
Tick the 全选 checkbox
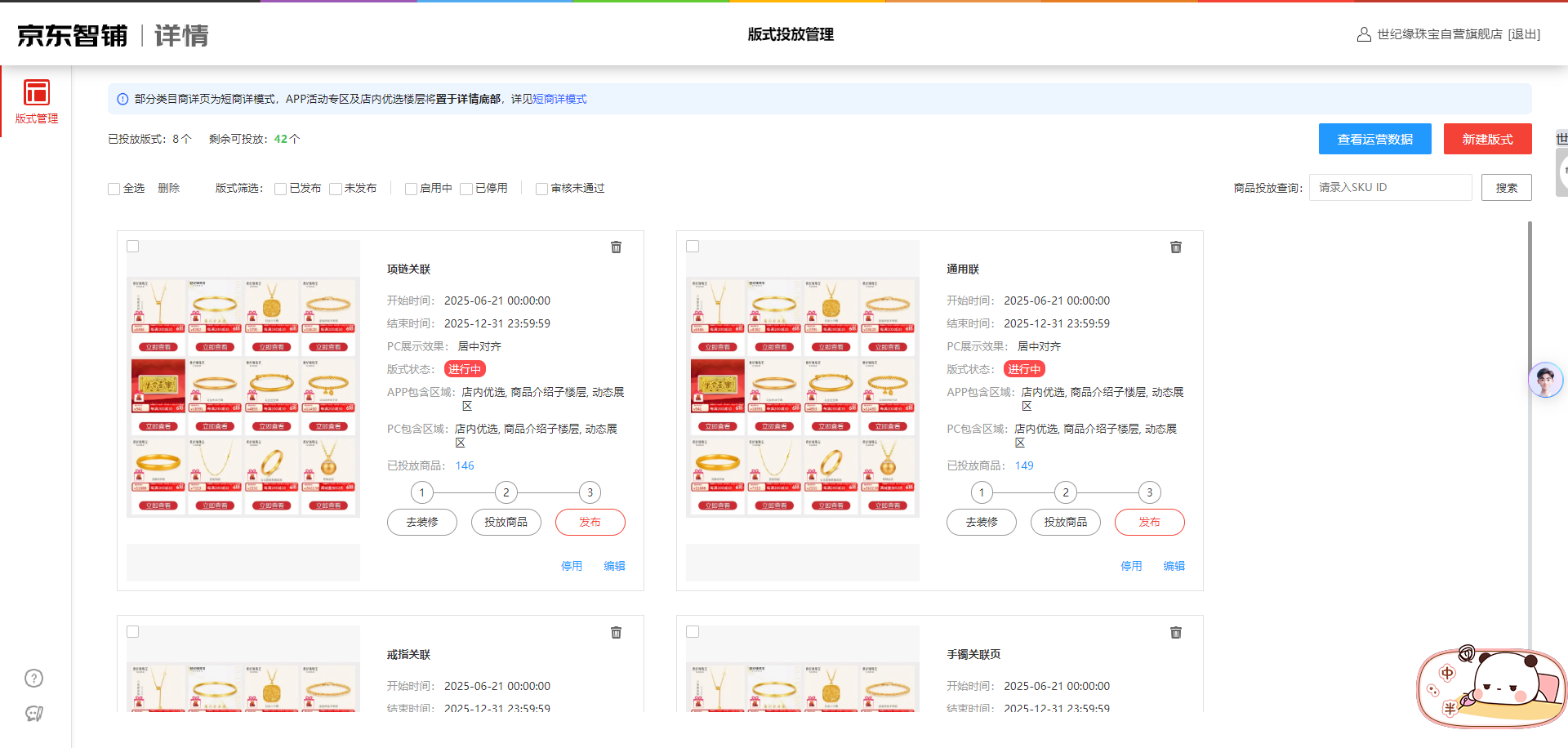(x=114, y=189)
